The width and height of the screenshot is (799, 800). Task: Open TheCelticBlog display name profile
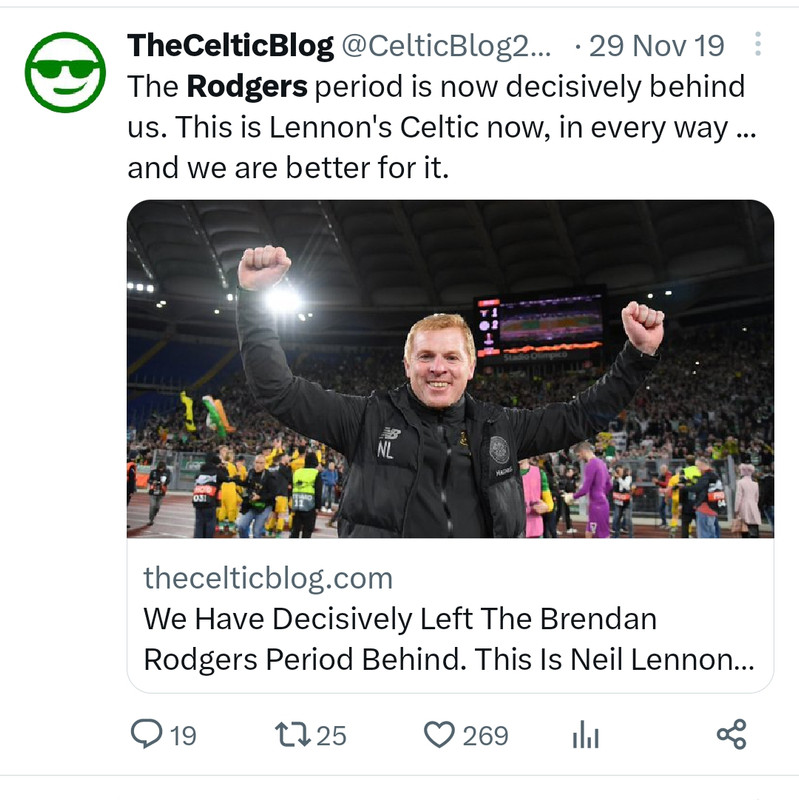tap(230, 45)
